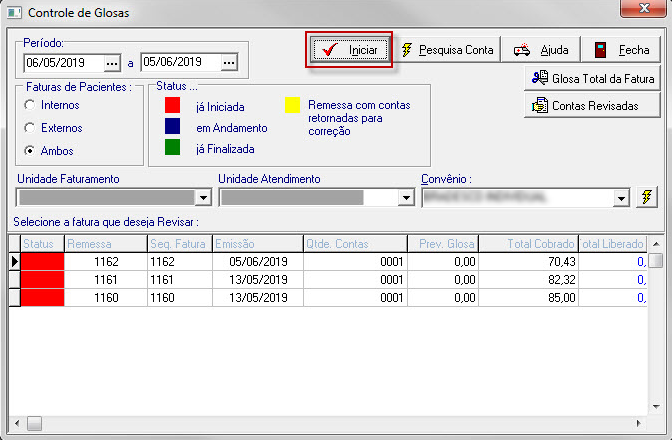The height and width of the screenshot is (440, 672).
Task: Click table vertical scrollbar down arrow
Action: 656,407
